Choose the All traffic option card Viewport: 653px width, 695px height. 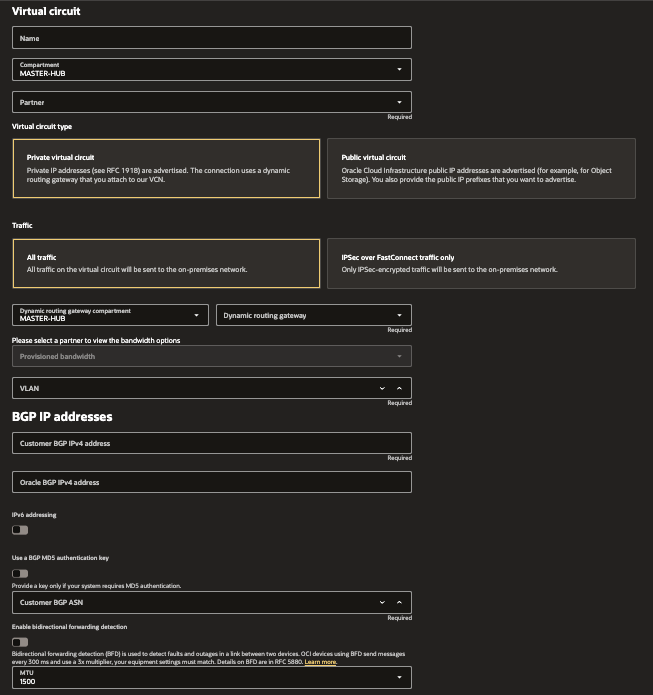pyautogui.click(x=166, y=263)
